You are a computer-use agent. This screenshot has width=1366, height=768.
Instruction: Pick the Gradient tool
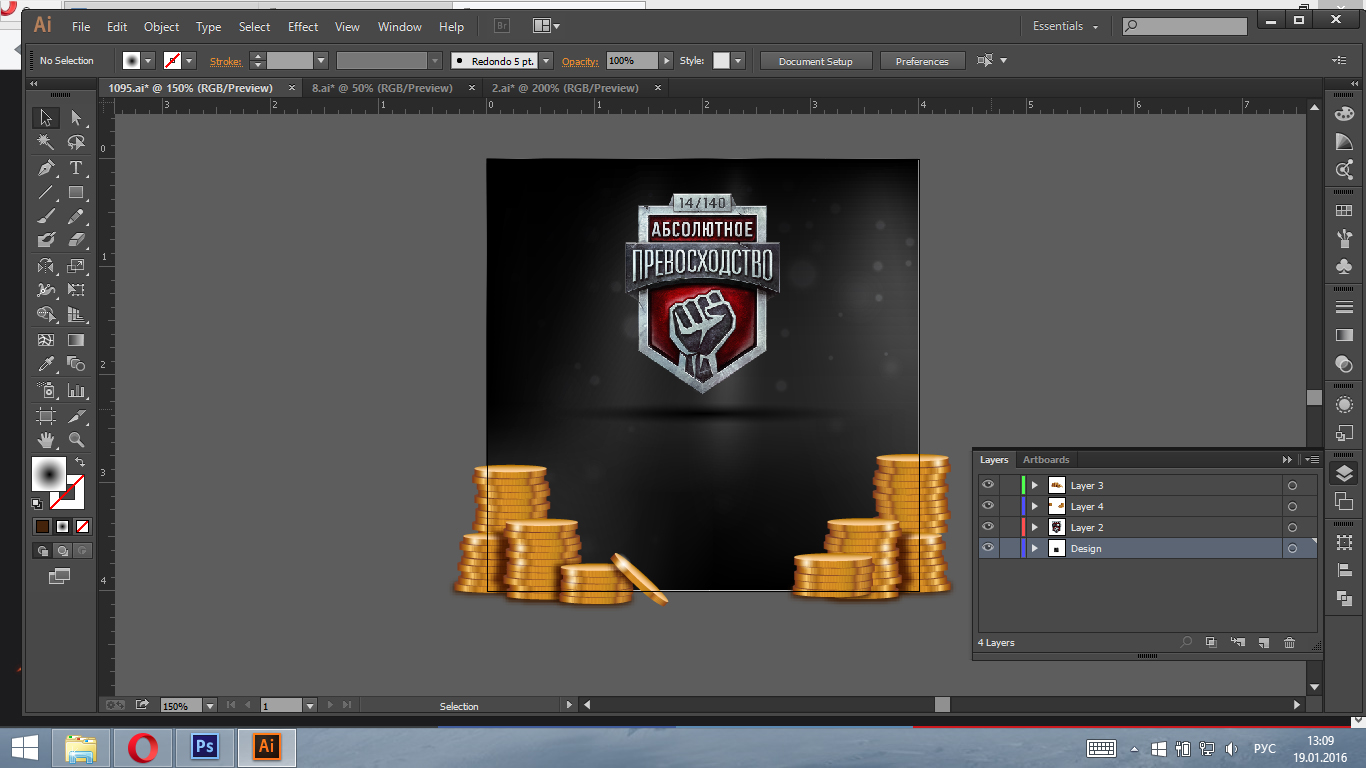[76, 341]
